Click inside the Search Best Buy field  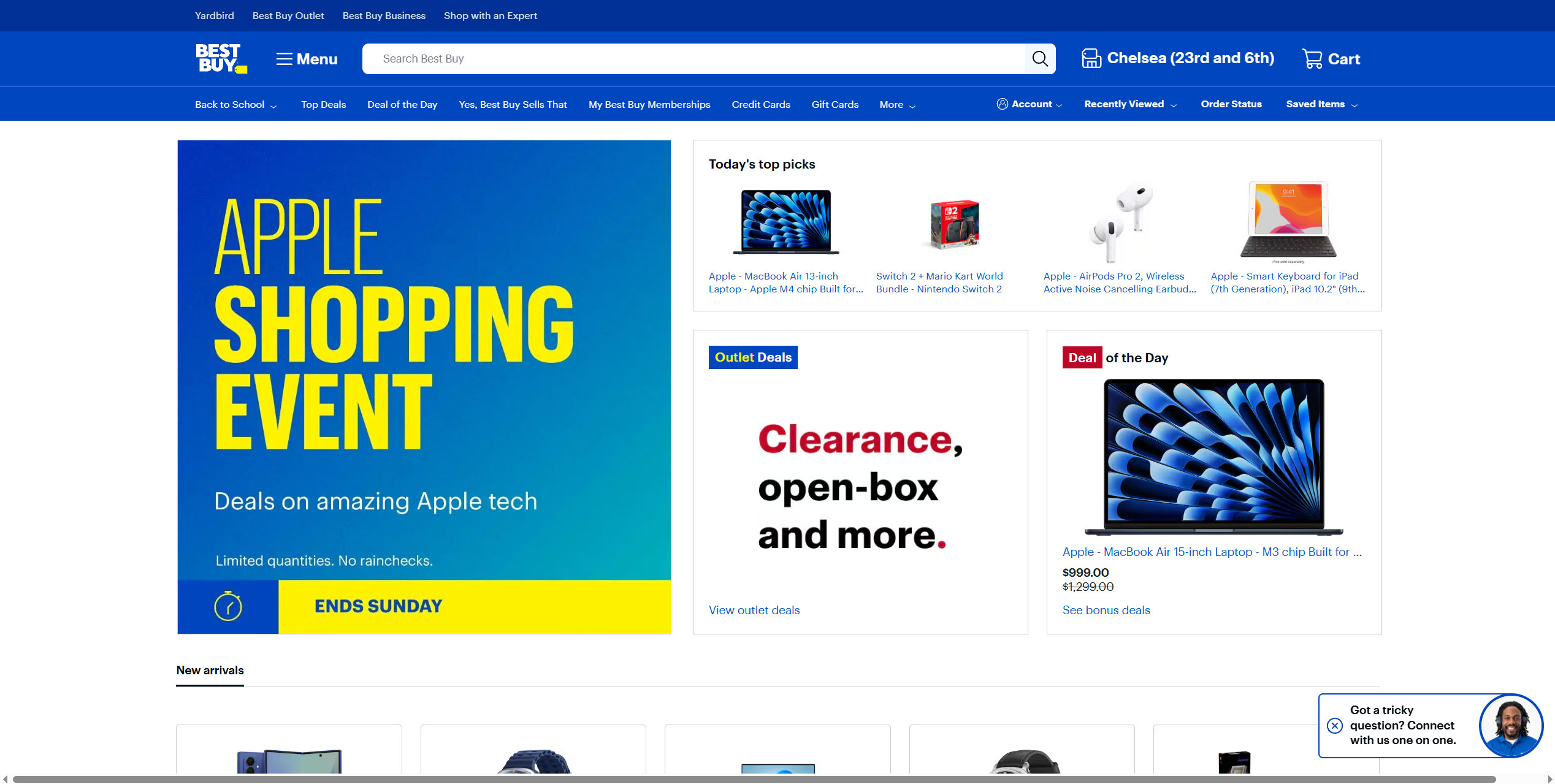693,59
